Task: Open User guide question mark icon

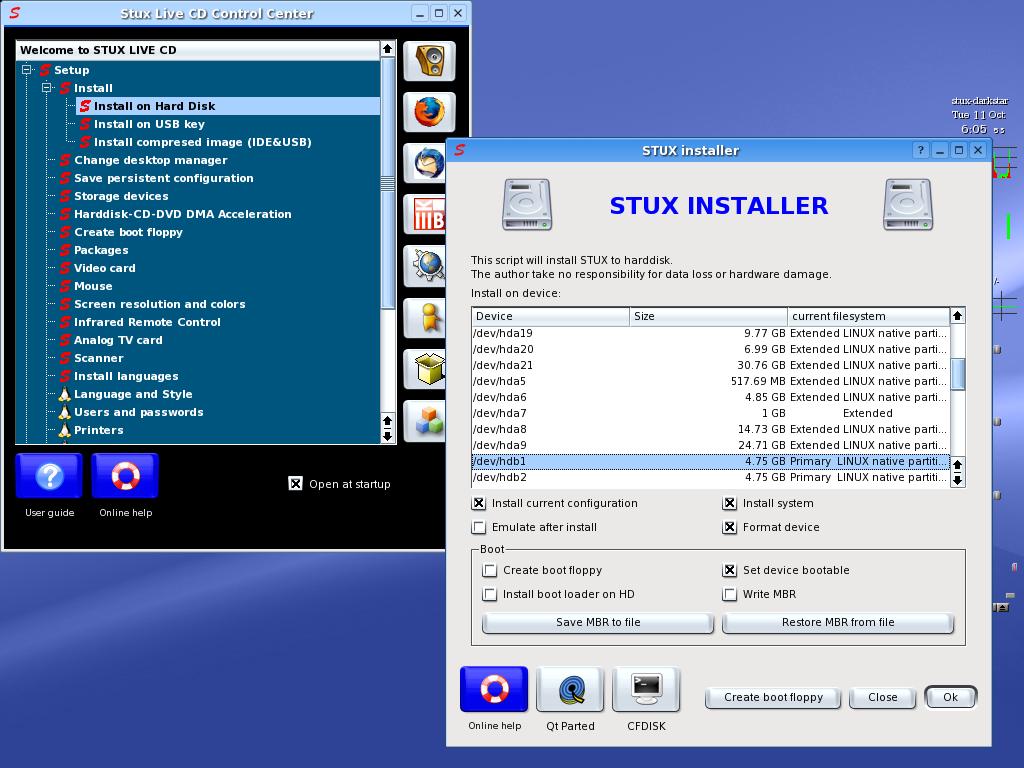Action: point(50,475)
